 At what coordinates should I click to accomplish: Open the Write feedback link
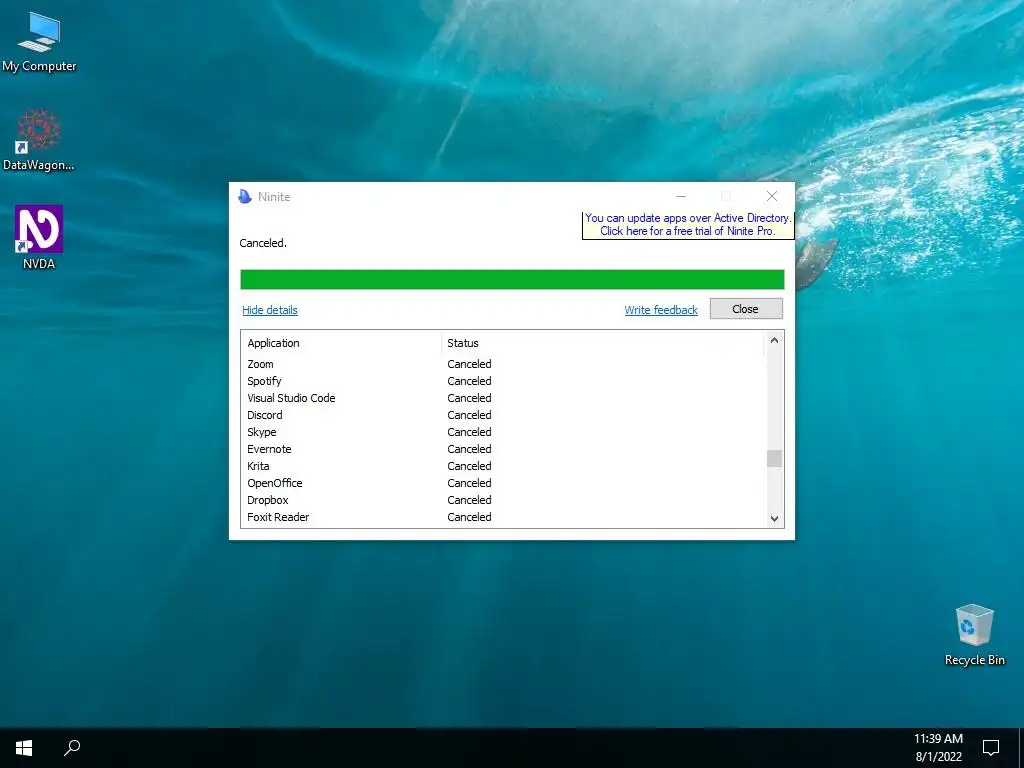pos(661,310)
